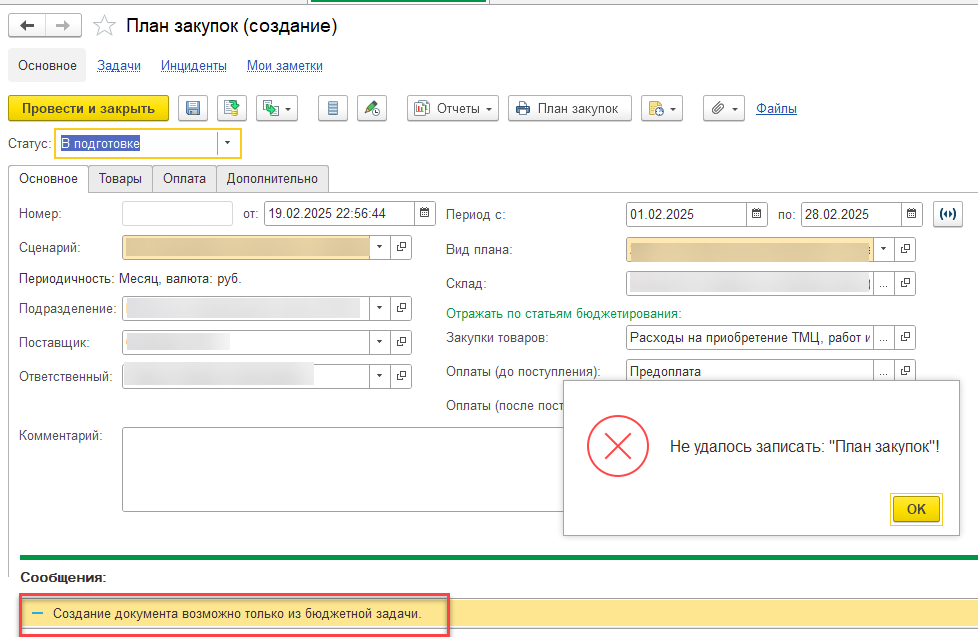
Task: Go forward with the right arrow button
Action: coord(63,26)
